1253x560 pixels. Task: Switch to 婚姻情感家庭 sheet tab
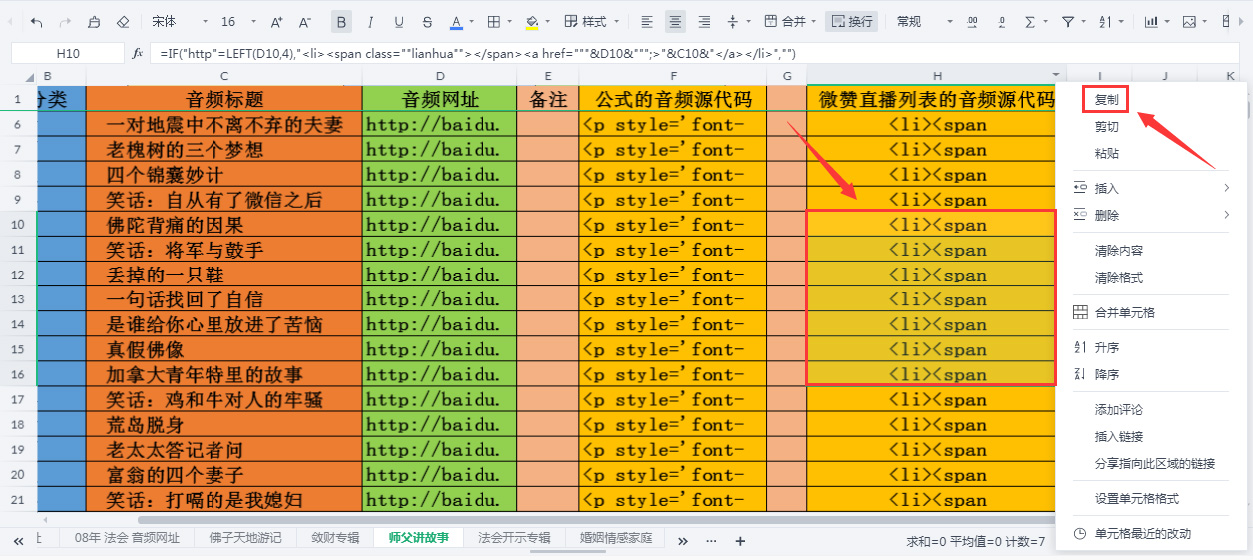tap(615, 538)
